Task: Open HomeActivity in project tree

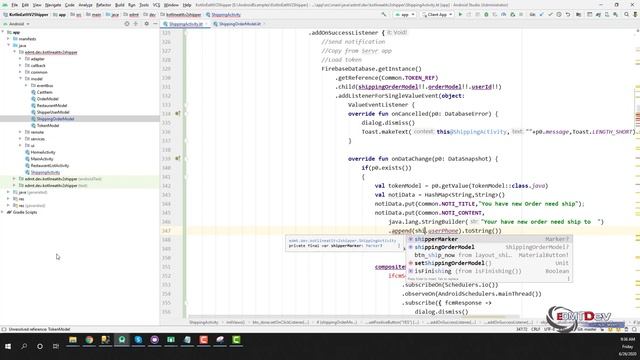Action: 43,152
